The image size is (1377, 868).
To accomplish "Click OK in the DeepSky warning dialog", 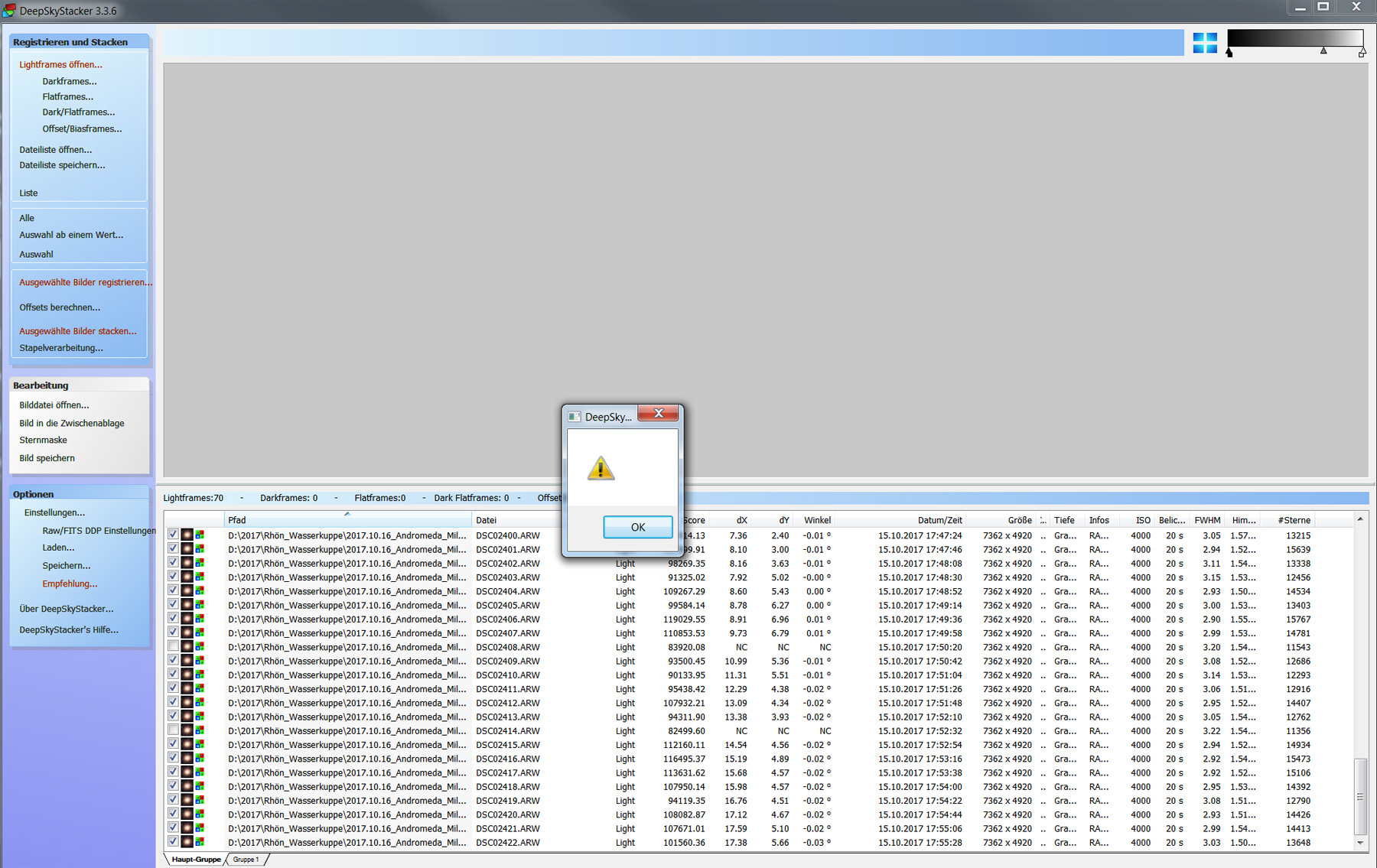I will (x=638, y=527).
